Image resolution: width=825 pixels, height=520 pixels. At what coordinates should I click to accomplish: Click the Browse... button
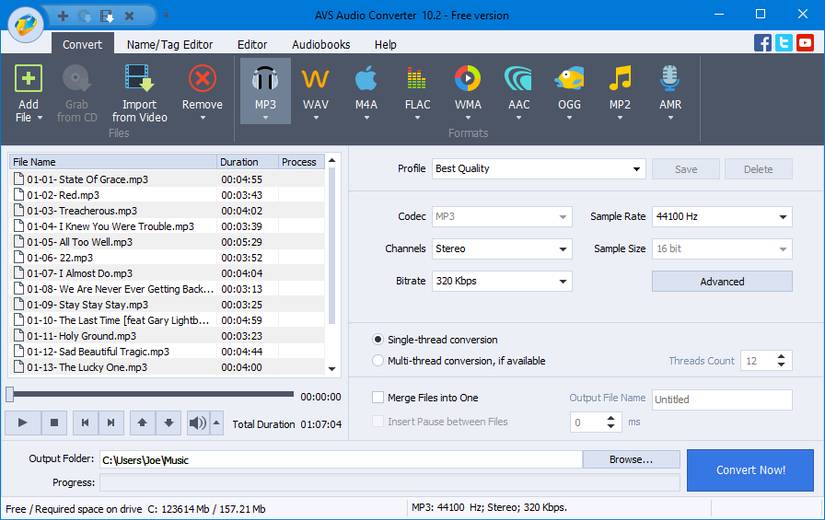click(631, 459)
